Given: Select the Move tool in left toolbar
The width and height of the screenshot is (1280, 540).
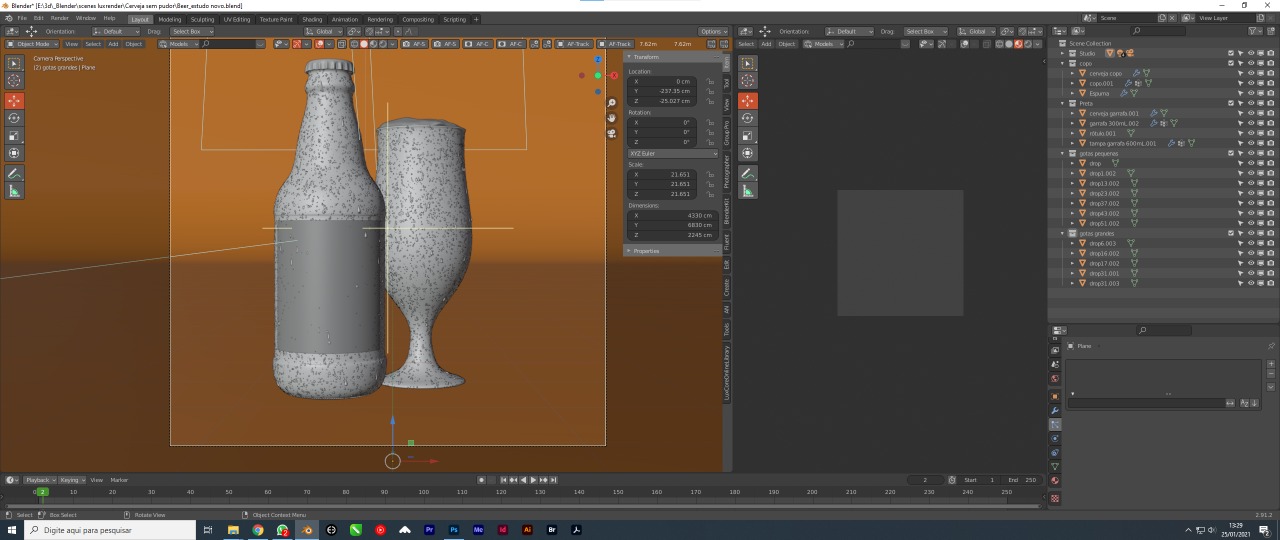Looking at the screenshot, I should click(x=14, y=100).
